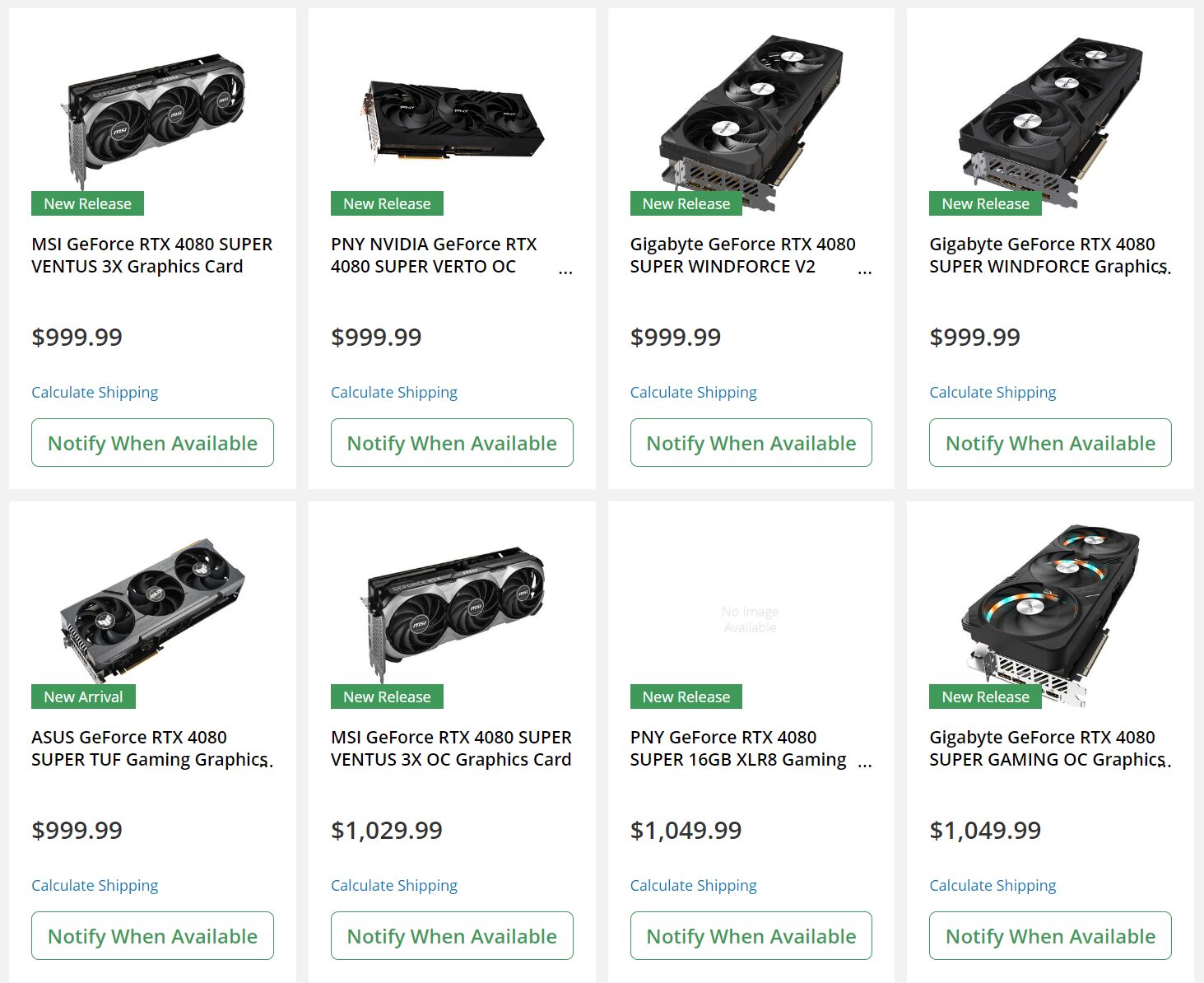Screen dimensions: 1204x983
Task: Open the PNY NVIDIA GeForce RTX 4080 SUPER VERTO listing
Action: pos(434,255)
